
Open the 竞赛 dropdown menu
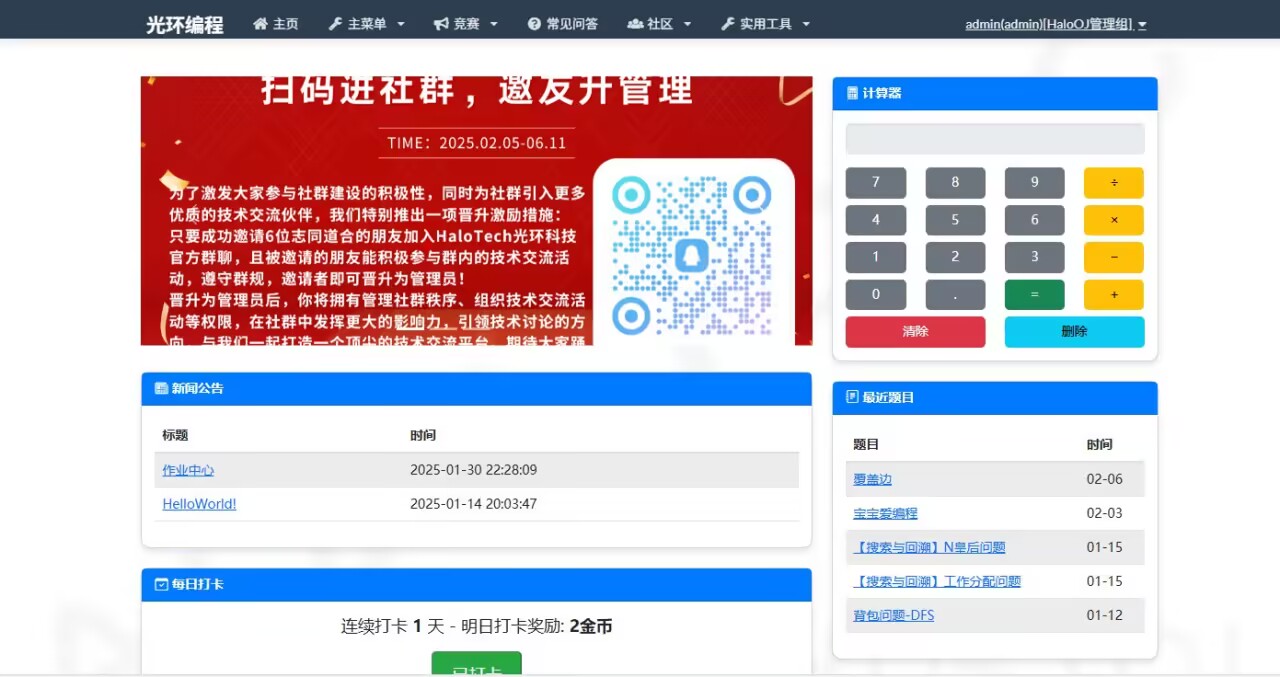[x=466, y=24]
